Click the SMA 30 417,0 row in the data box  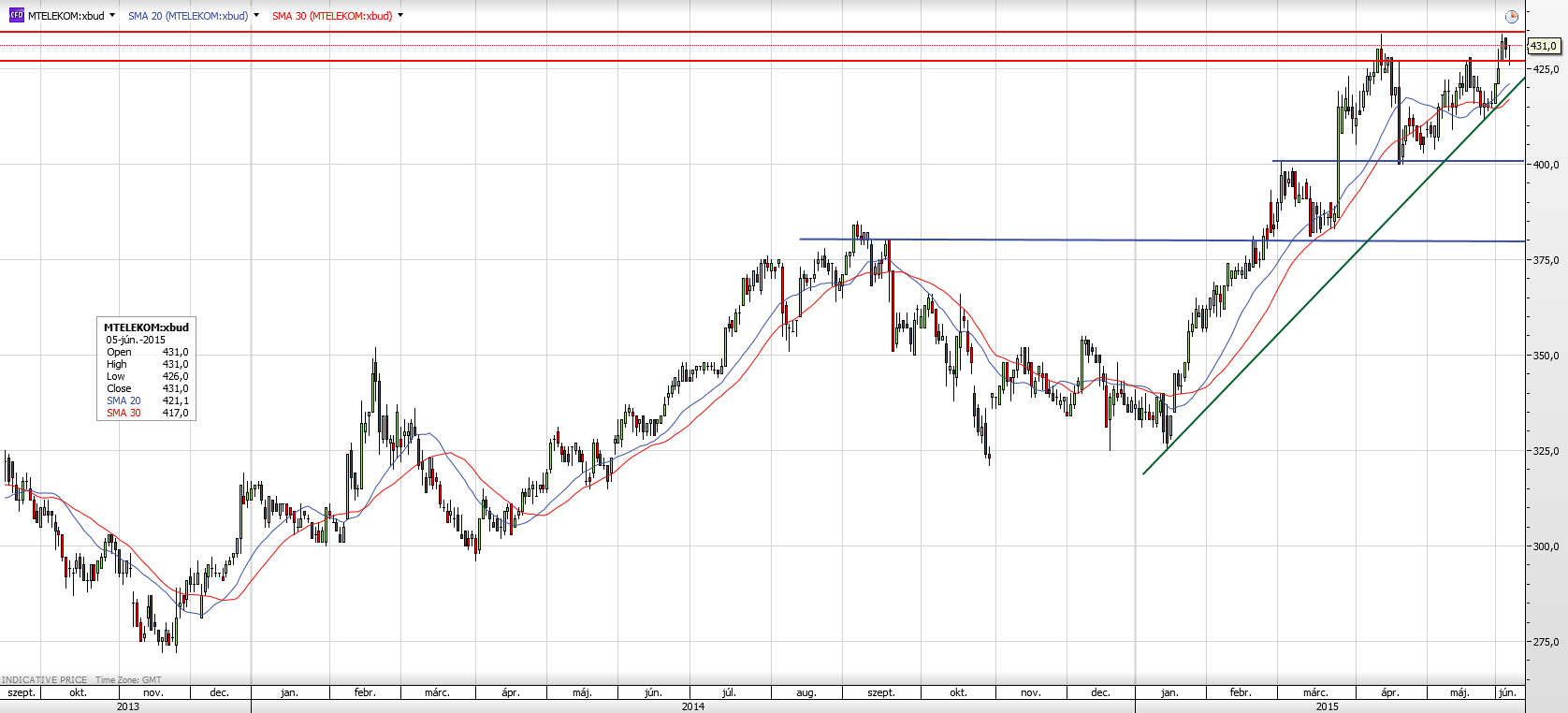pos(147,413)
